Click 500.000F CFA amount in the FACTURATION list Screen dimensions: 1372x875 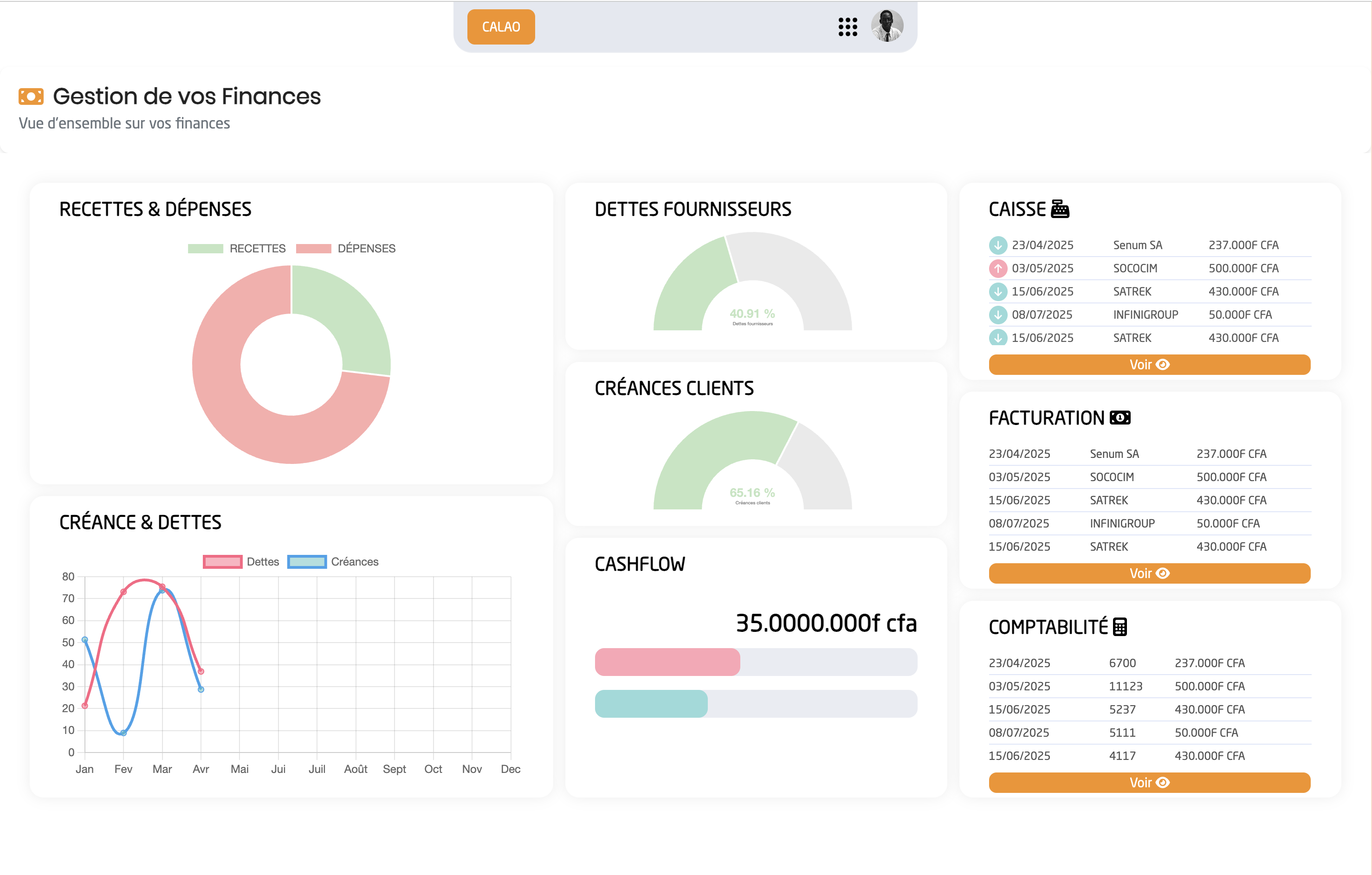[x=1231, y=477]
